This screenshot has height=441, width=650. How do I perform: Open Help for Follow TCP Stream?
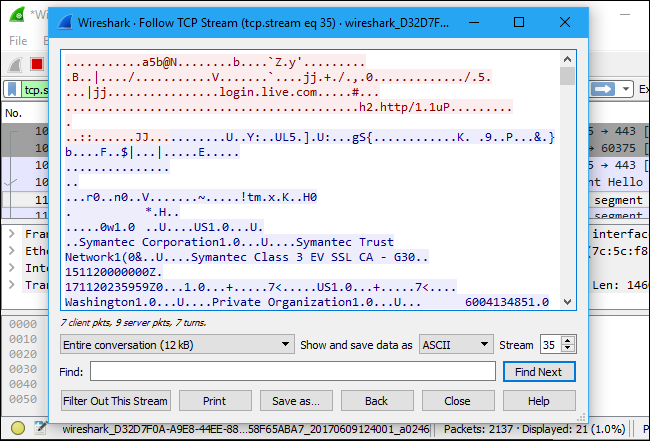[x=539, y=401]
